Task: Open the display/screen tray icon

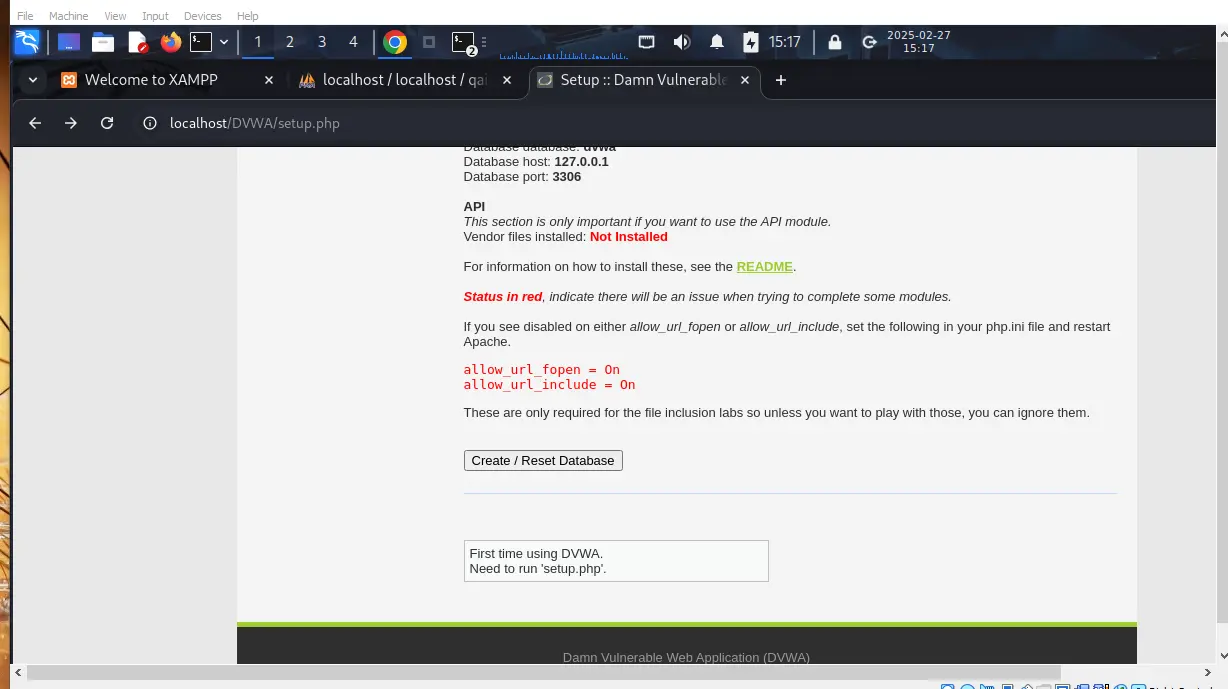Action: click(x=647, y=42)
